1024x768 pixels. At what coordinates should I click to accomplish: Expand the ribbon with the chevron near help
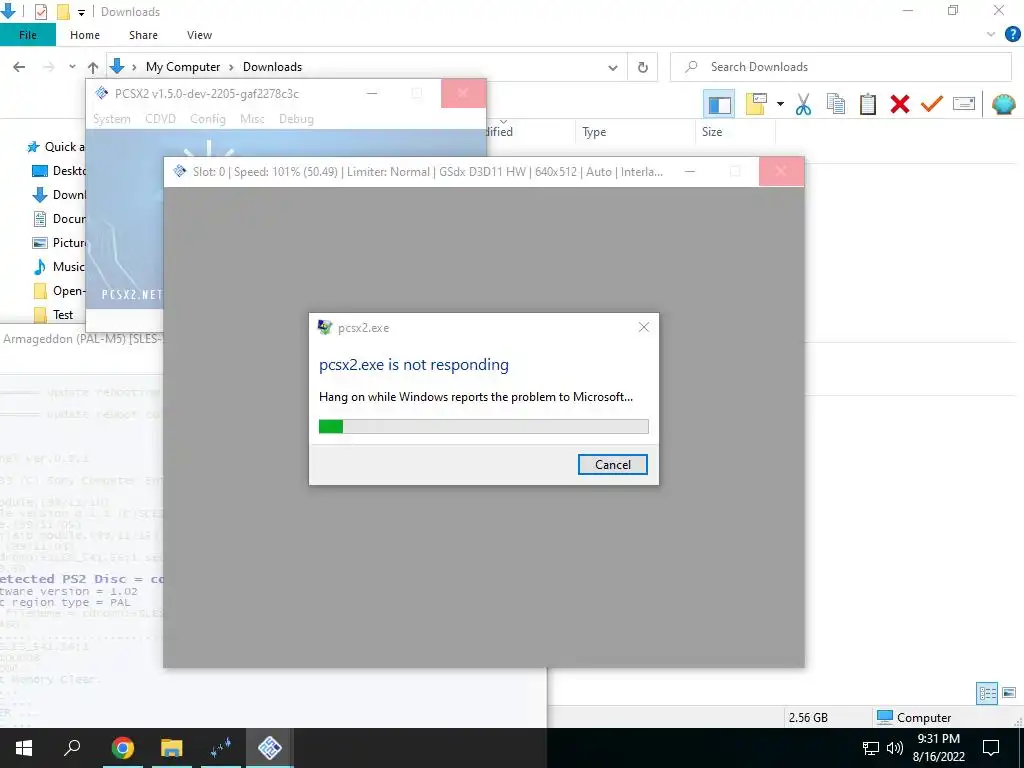pyautogui.click(x=991, y=35)
